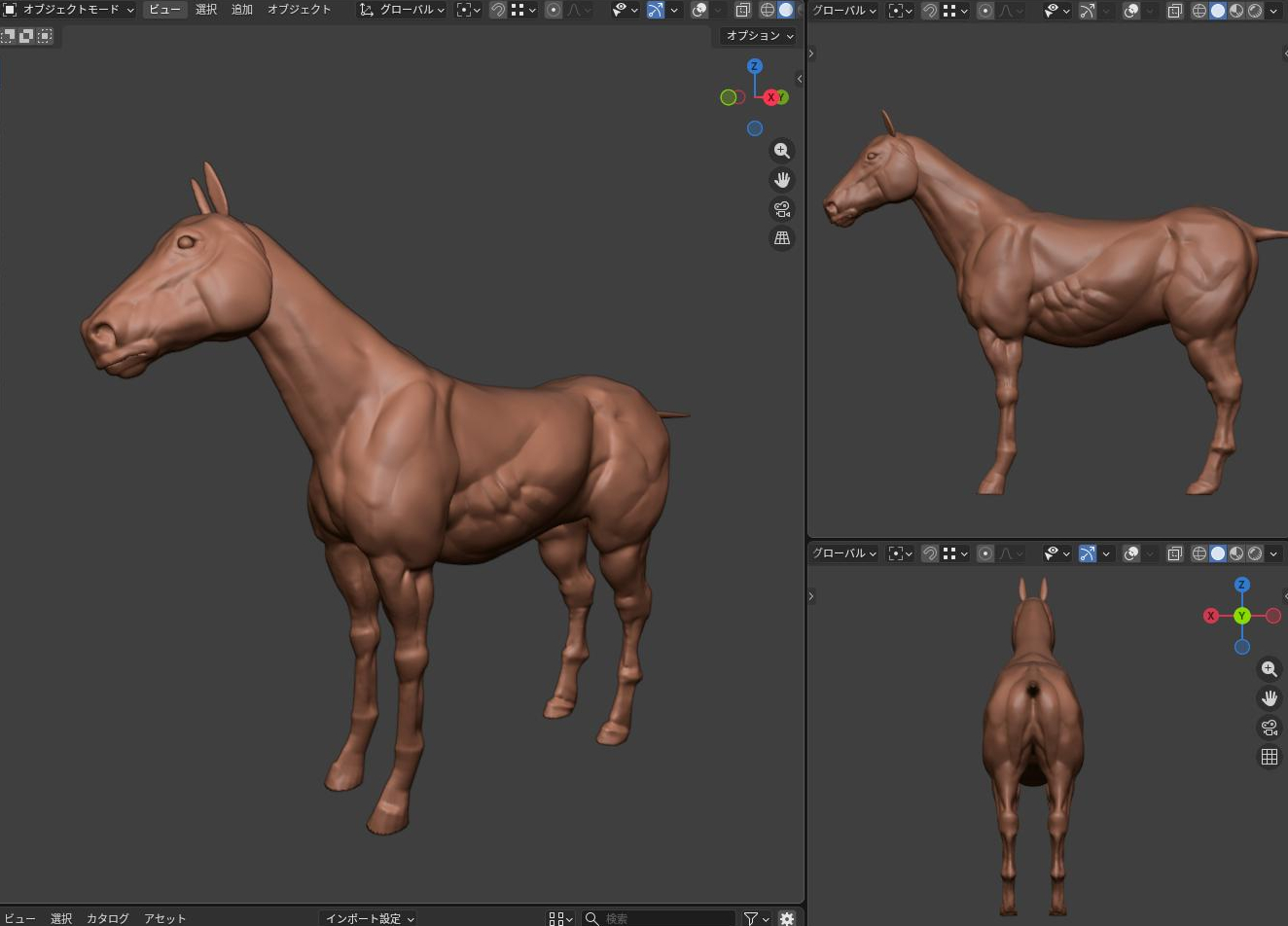Toggle snapping magnet in main viewport header

click(x=497, y=10)
